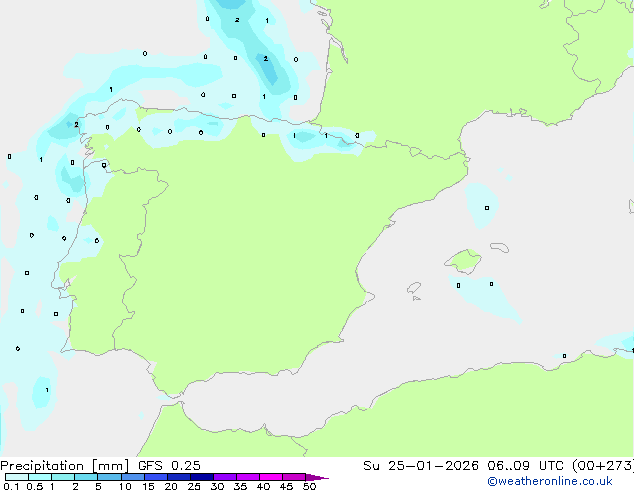
Task: Click the weatheronline.co.uk copyright link
Action: [550, 481]
